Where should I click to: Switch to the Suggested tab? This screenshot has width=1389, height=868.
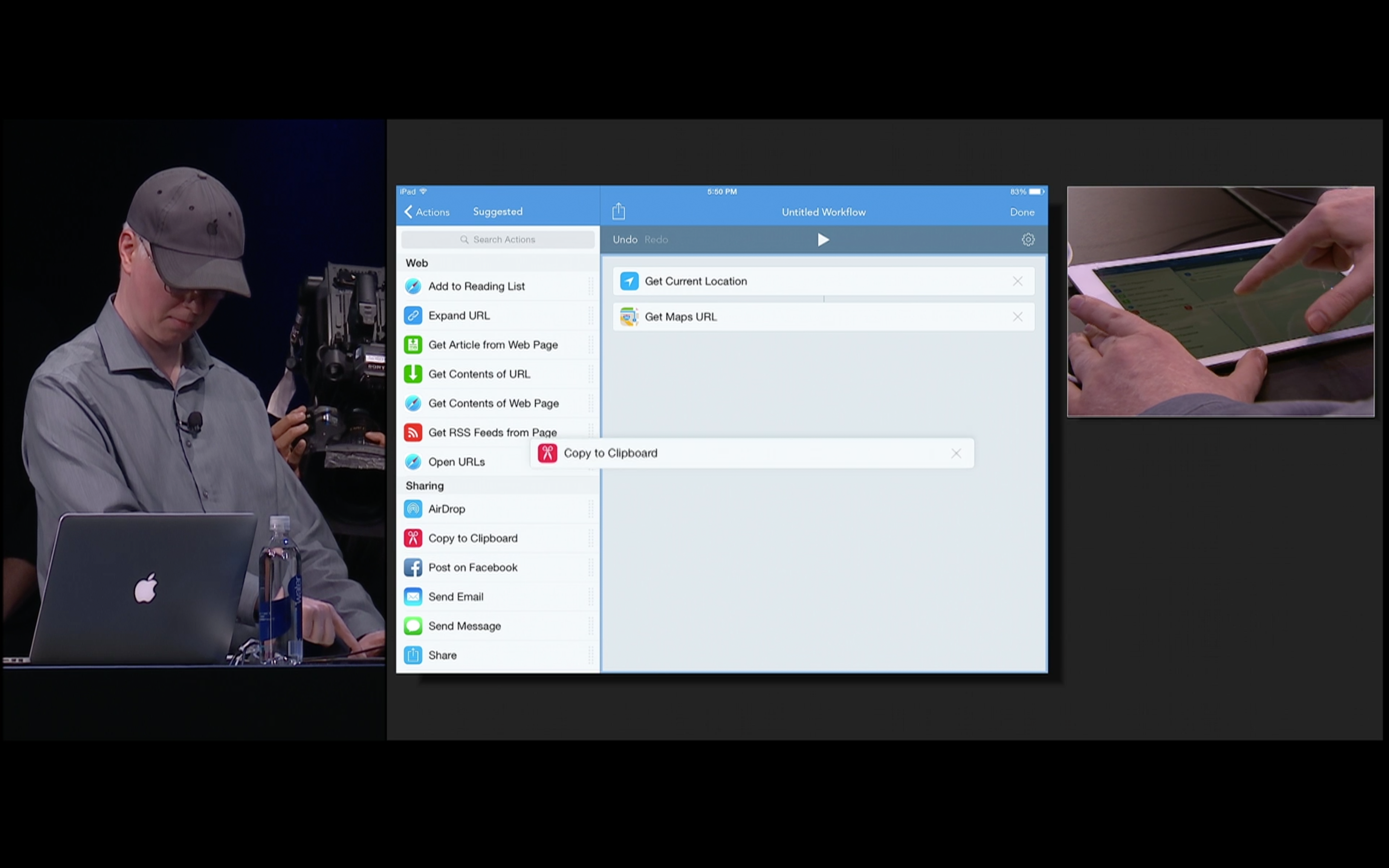(497, 212)
